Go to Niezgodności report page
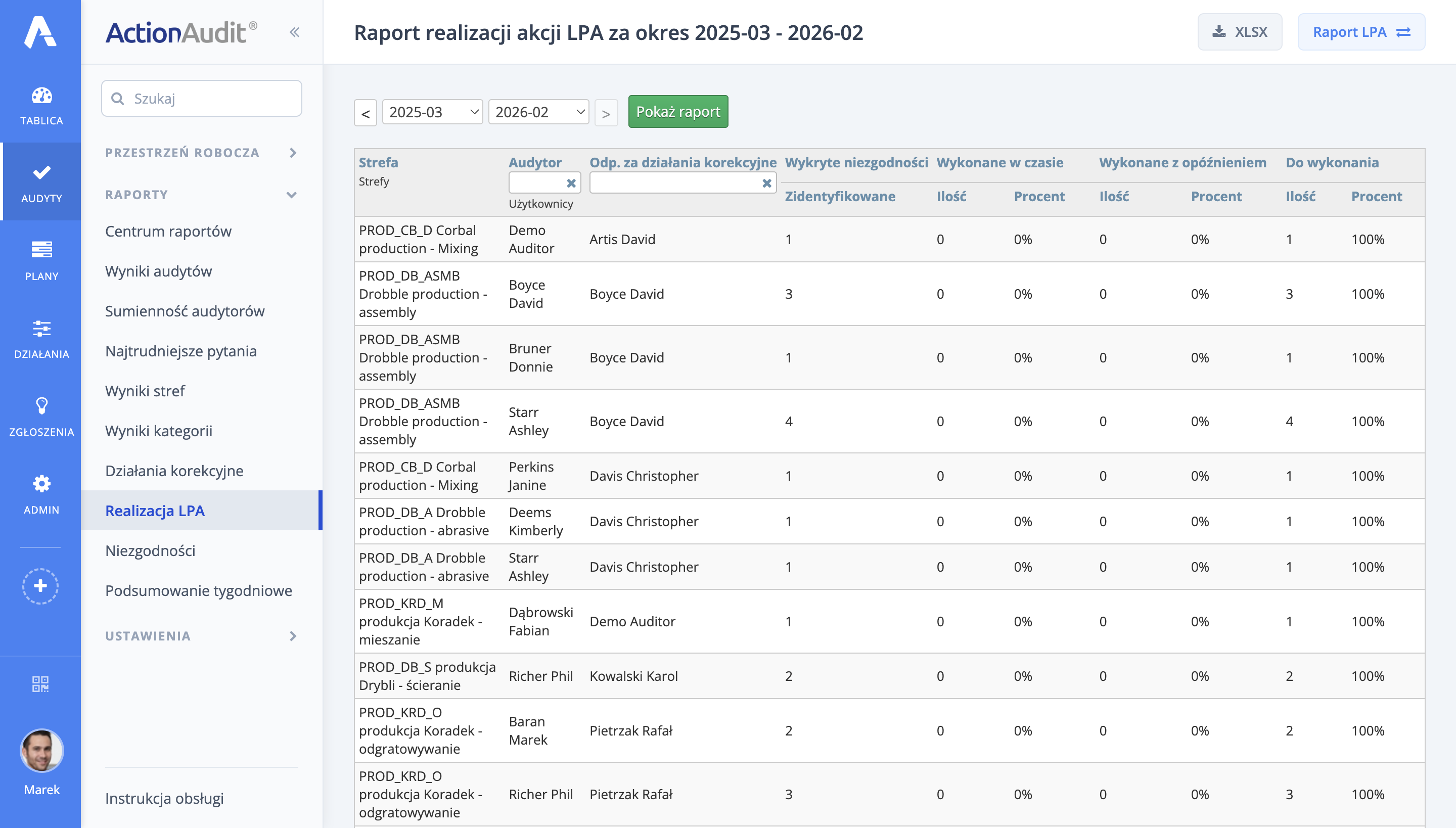Viewport: 1456px width, 828px height. click(x=150, y=550)
